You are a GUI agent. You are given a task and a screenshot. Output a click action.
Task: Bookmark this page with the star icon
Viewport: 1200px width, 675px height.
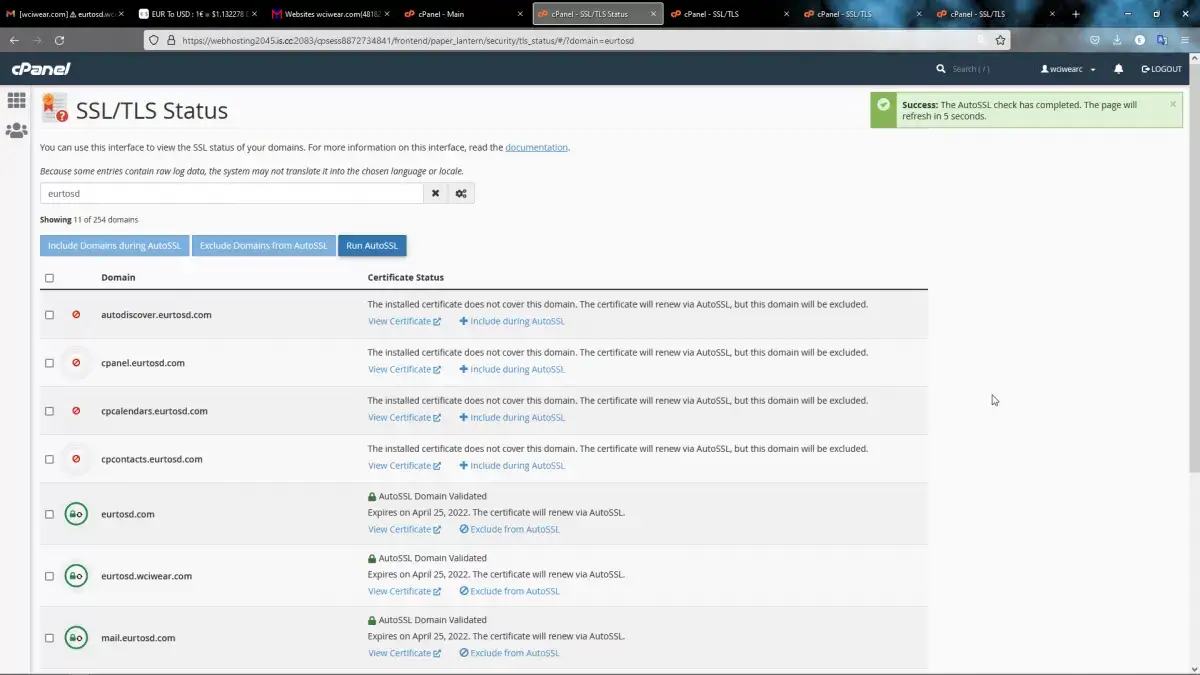(1000, 40)
